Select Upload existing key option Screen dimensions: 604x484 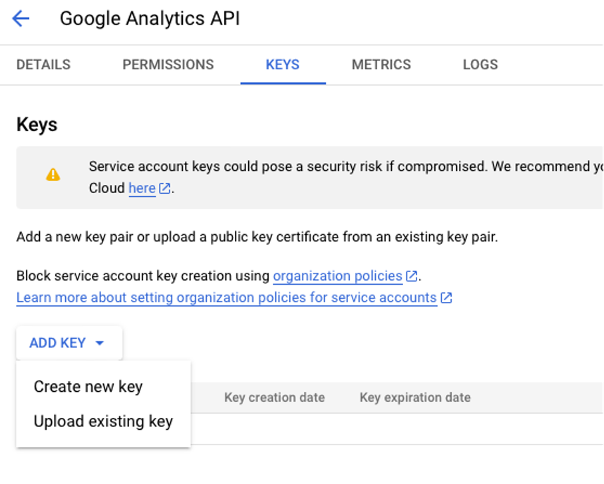(x=103, y=421)
